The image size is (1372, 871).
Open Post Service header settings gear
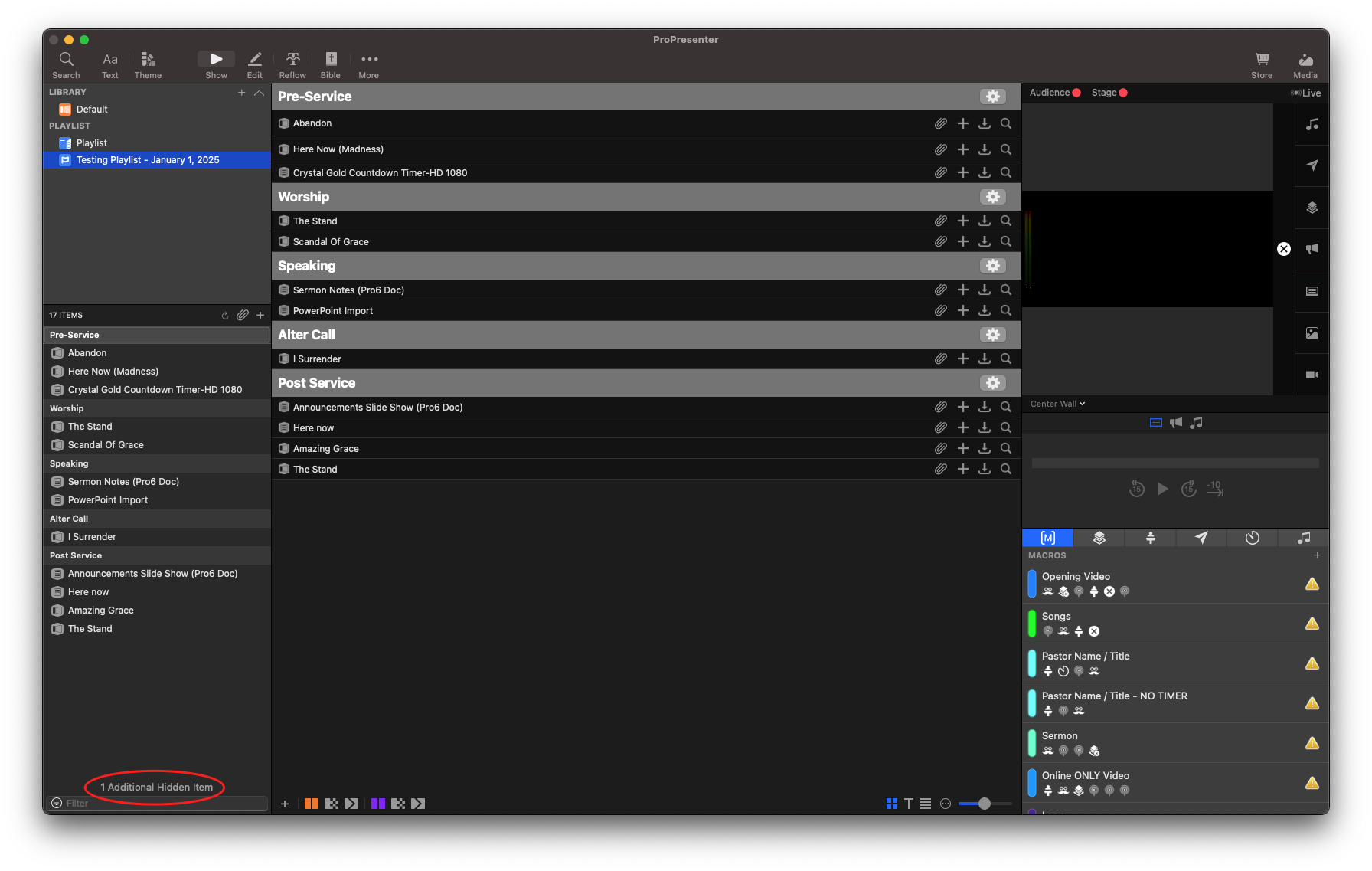(993, 383)
